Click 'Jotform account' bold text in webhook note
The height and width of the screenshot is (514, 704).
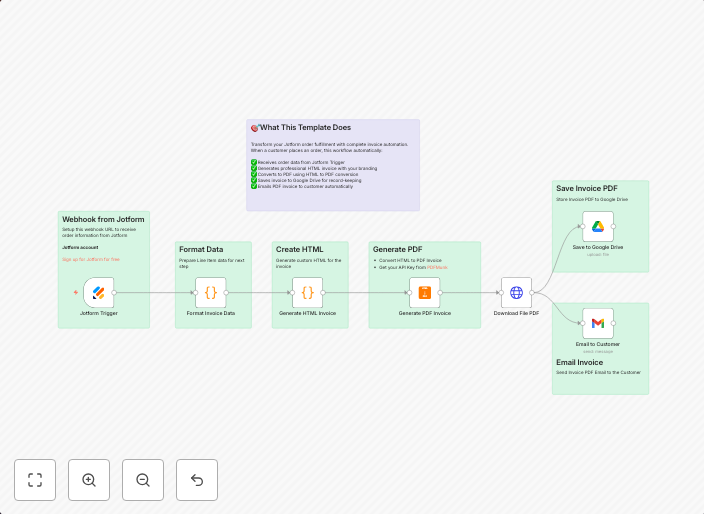tap(80, 247)
